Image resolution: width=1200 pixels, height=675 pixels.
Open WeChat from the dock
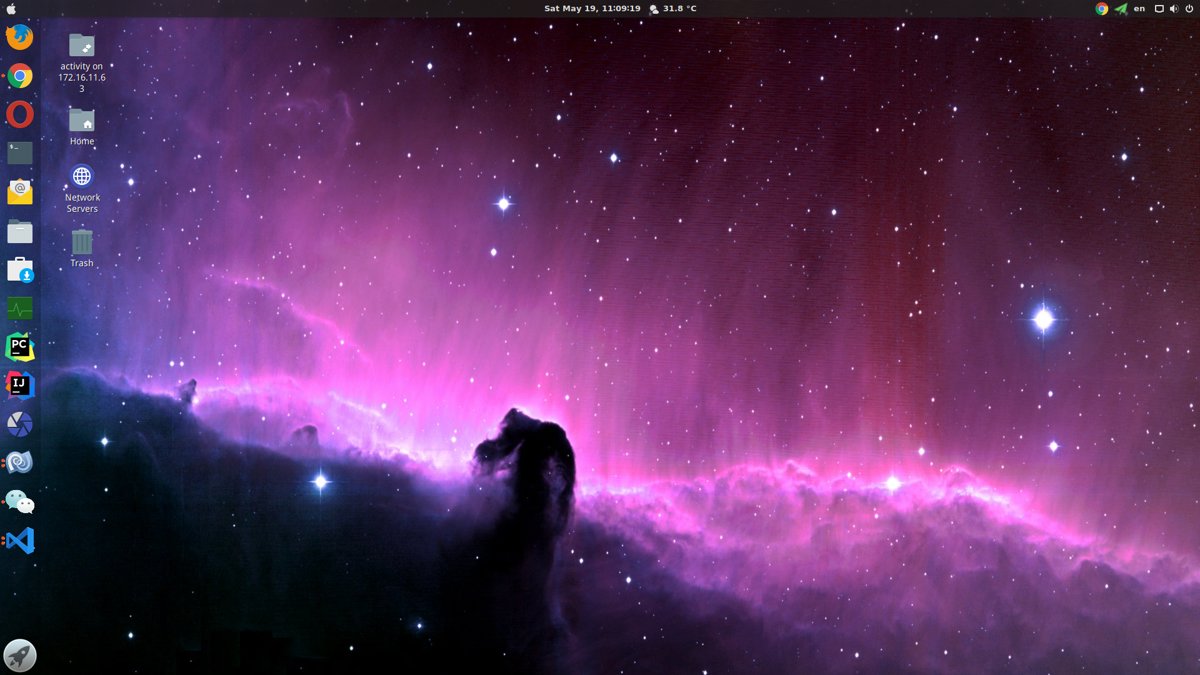pyautogui.click(x=19, y=501)
